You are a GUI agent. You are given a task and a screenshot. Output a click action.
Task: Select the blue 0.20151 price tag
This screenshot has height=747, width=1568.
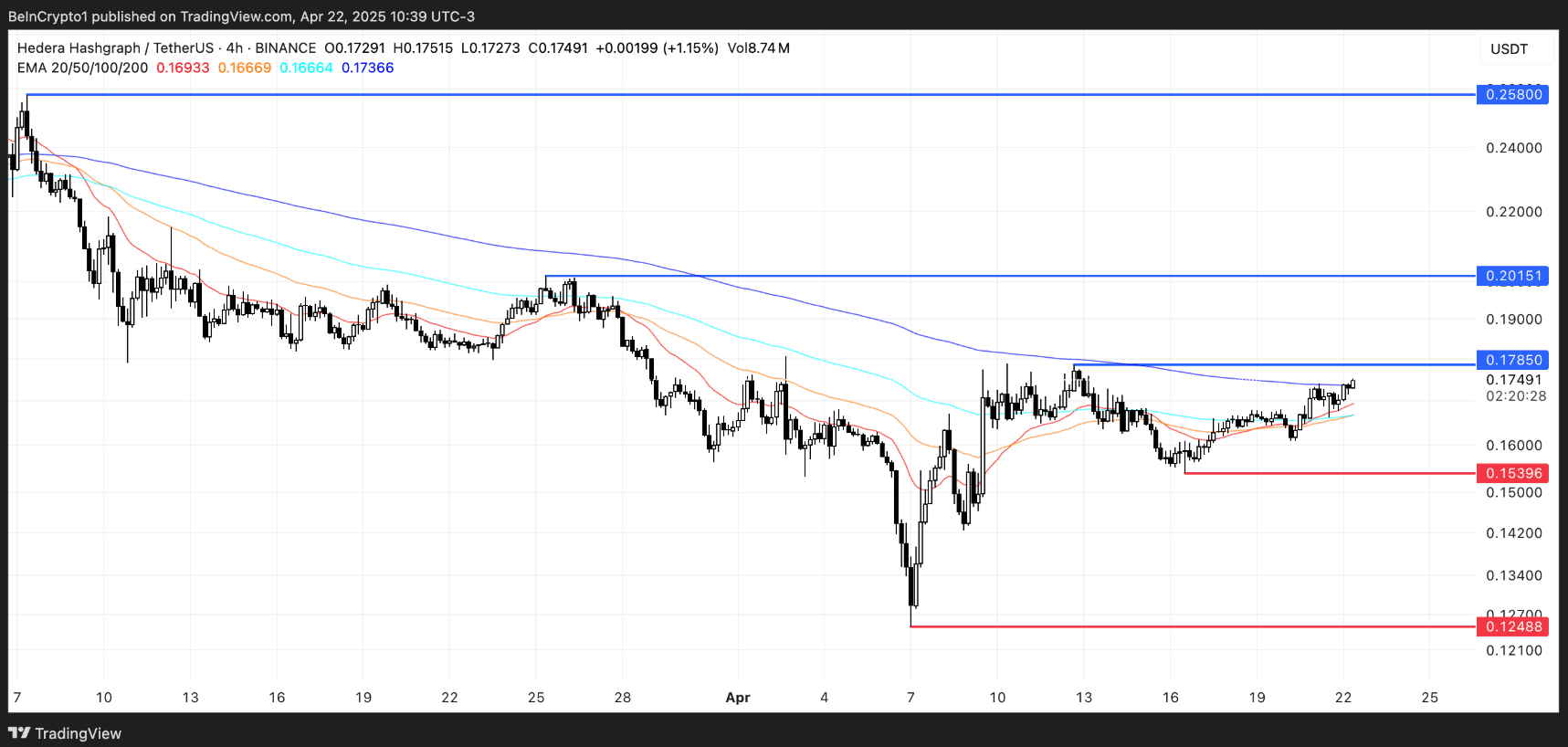pos(1512,276)
